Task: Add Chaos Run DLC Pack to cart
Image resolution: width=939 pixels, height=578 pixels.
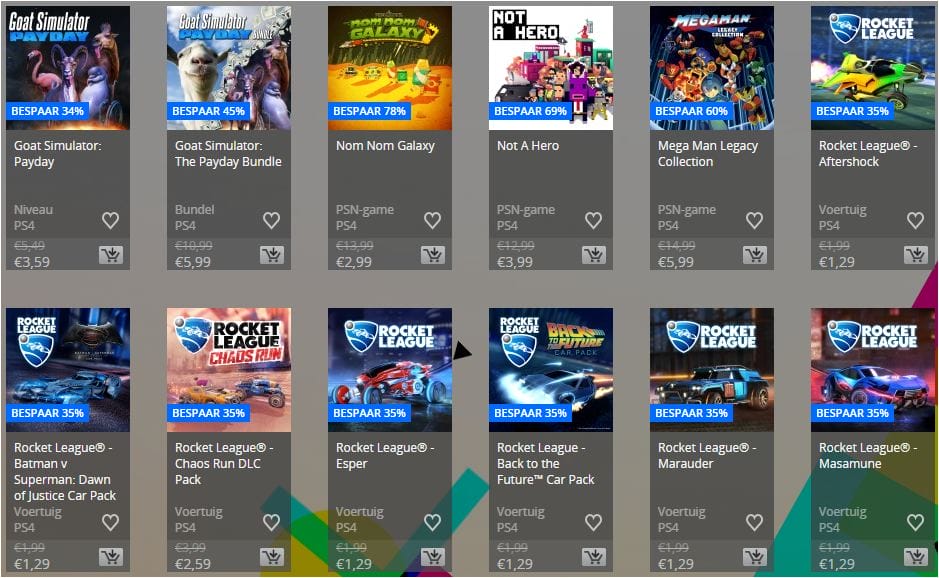Action: point(272,557)
